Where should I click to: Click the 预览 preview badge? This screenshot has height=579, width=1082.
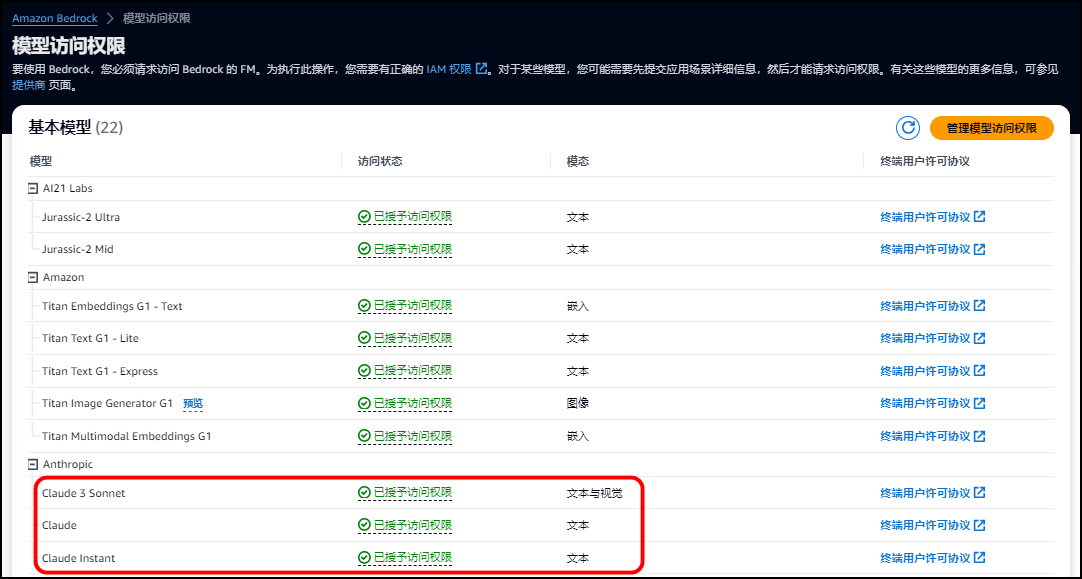[193, 404]
